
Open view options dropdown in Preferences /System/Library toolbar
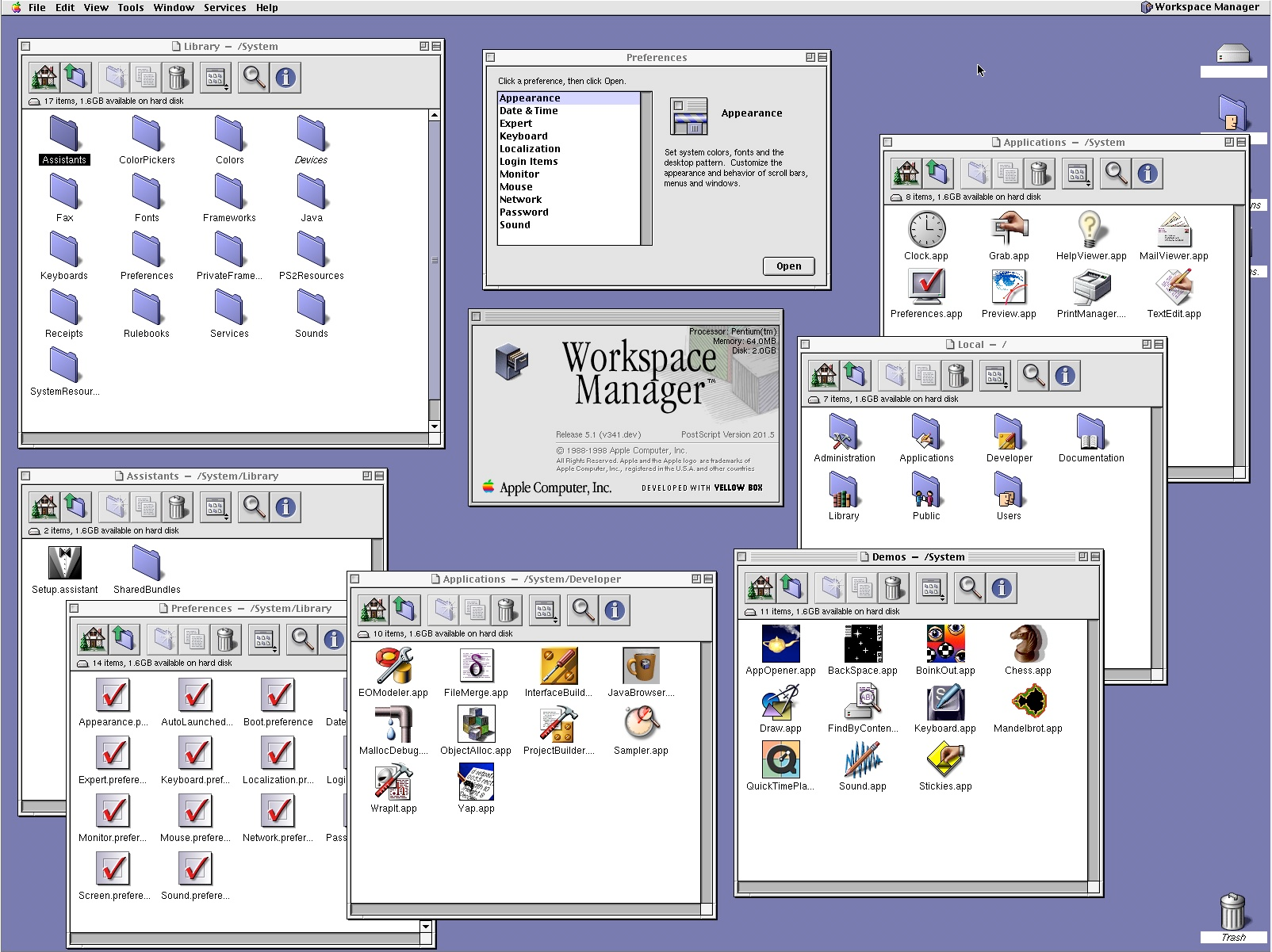(264, 639)
